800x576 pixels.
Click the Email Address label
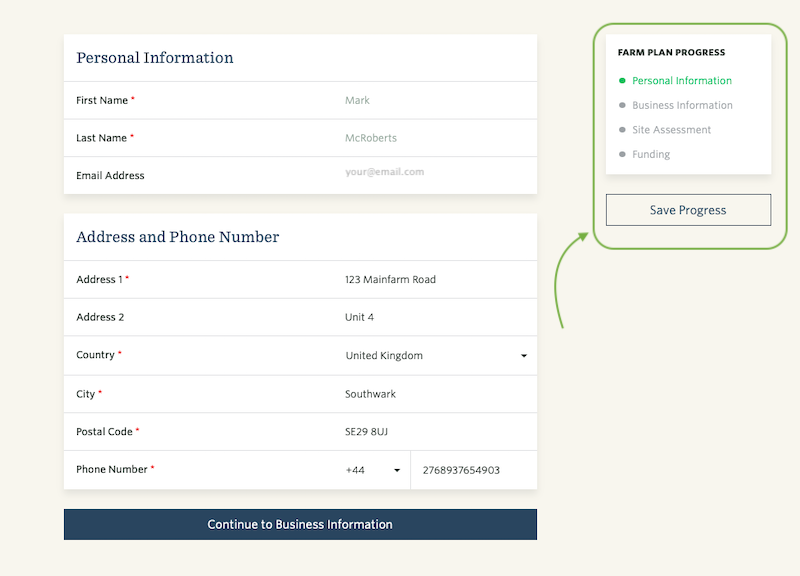click(110, 176)
